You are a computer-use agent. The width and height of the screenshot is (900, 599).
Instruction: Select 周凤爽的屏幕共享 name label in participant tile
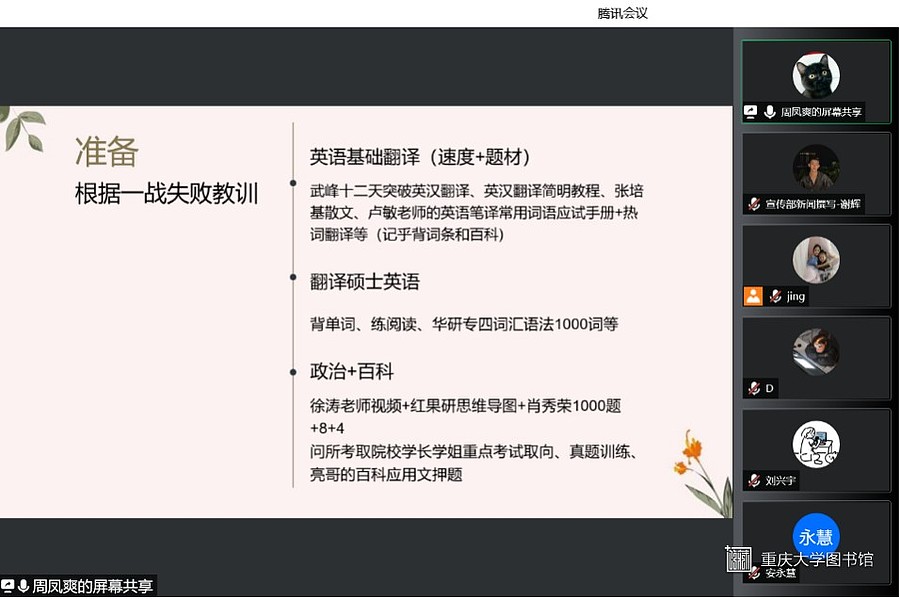tap(821, 112)
